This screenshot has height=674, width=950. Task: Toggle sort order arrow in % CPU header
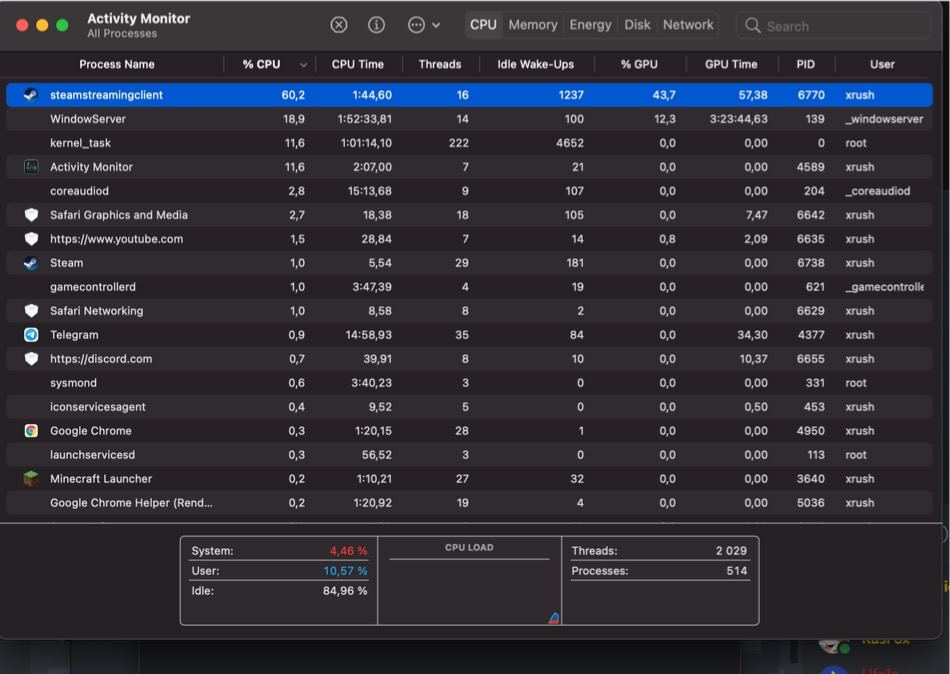coord(303,65)
